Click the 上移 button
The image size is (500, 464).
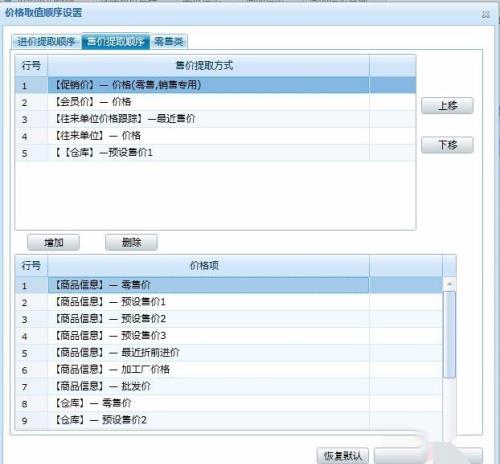447,106
